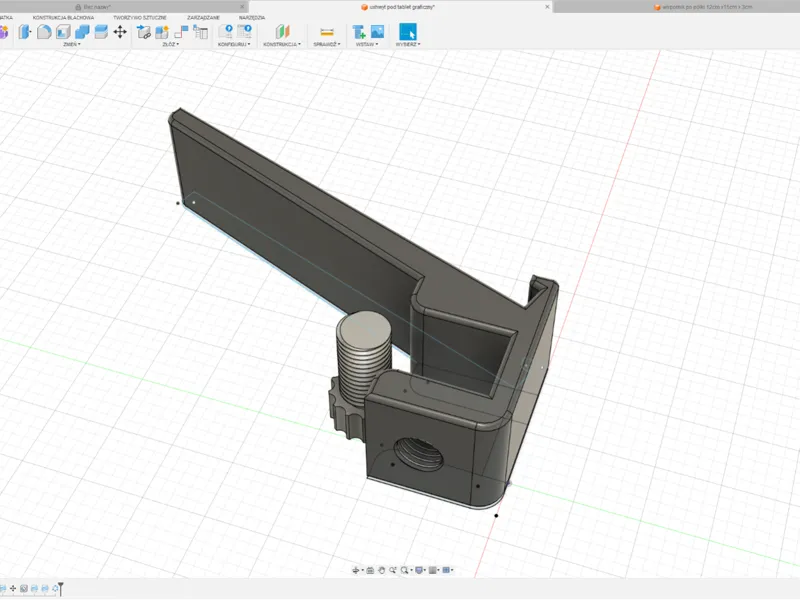Expand the WYBIERZ dropdown

(408, 44)
